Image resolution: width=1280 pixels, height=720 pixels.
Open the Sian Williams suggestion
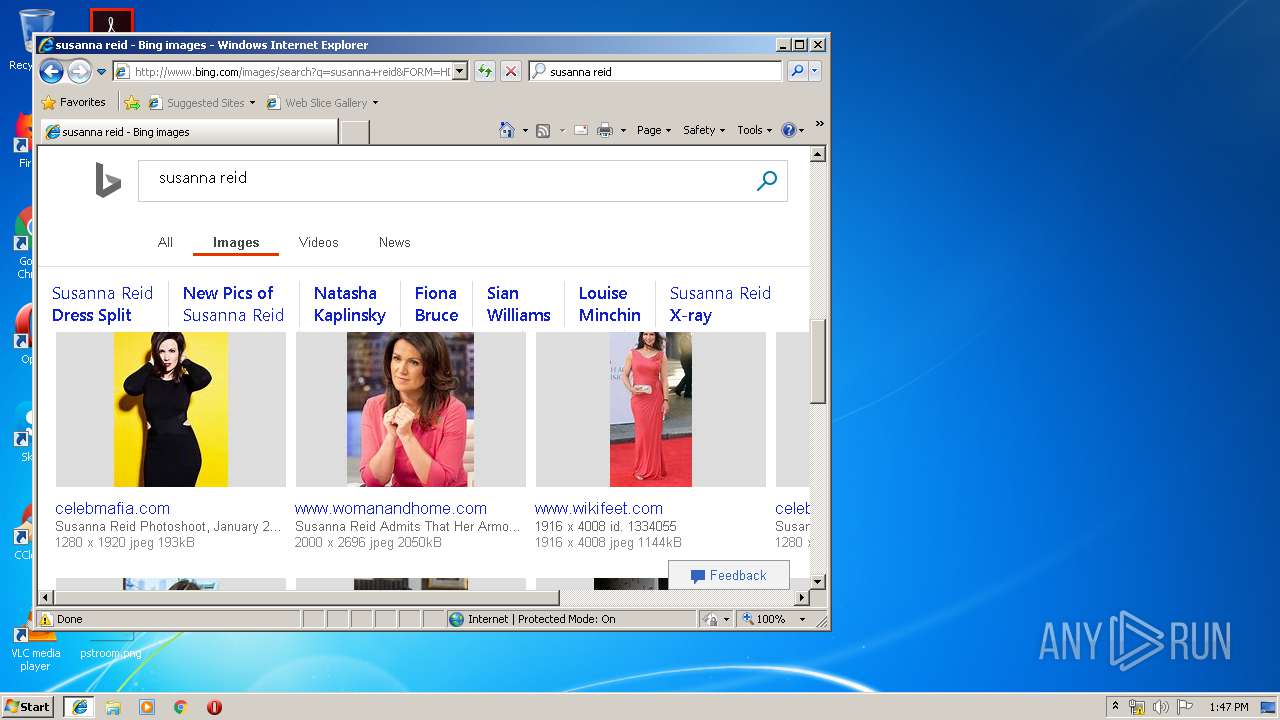[x=518, y=304]
